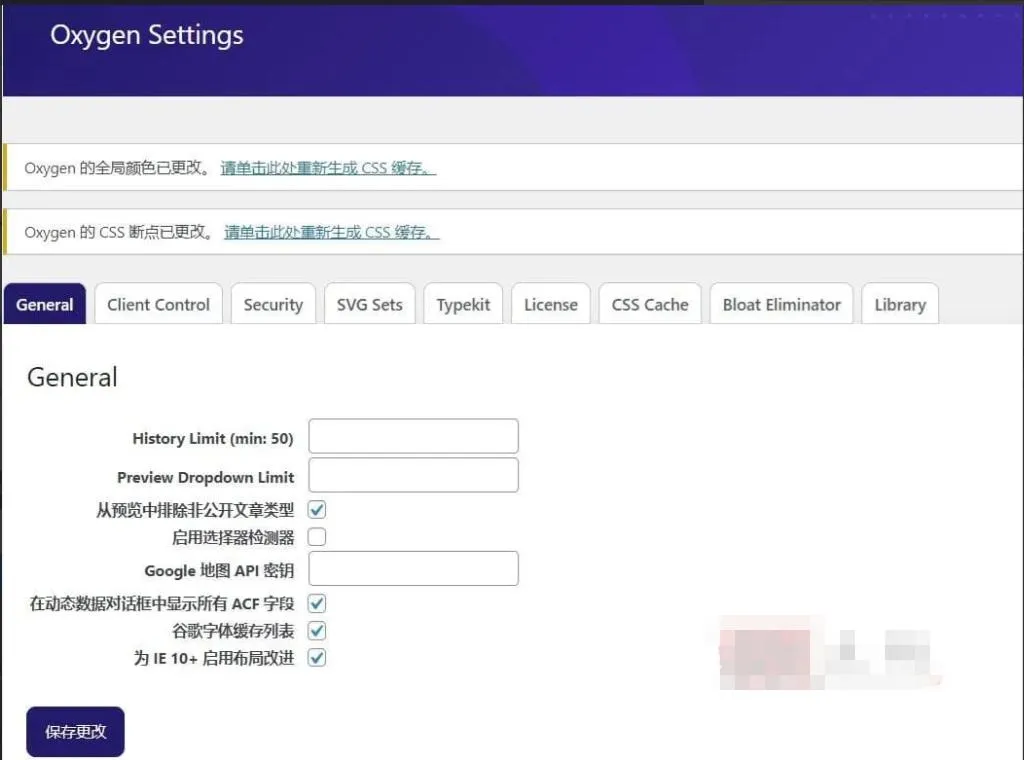
Task: Click the General section heading
Action: 72,377
